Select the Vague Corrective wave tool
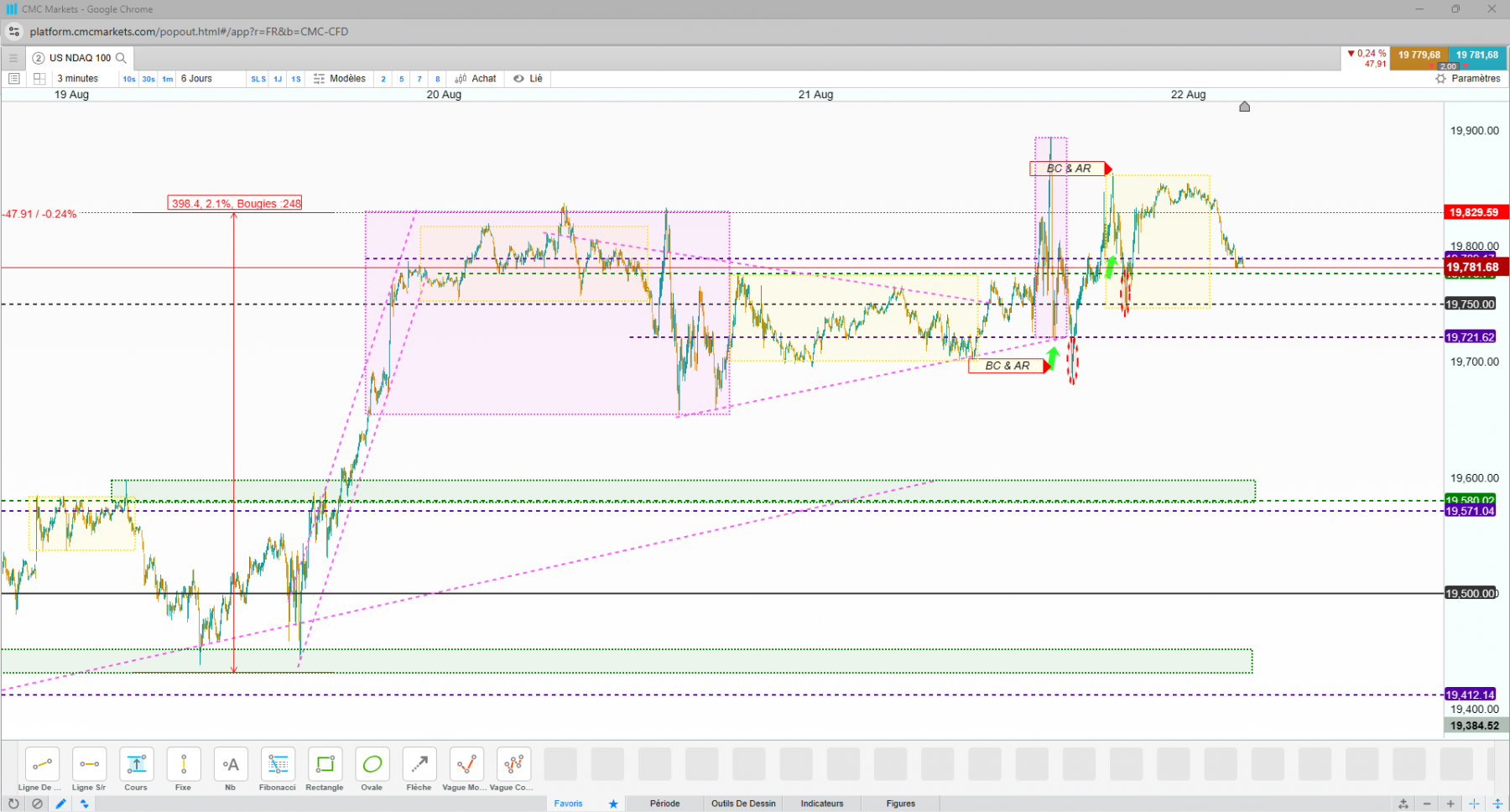1510x812 pixels. 513,764
